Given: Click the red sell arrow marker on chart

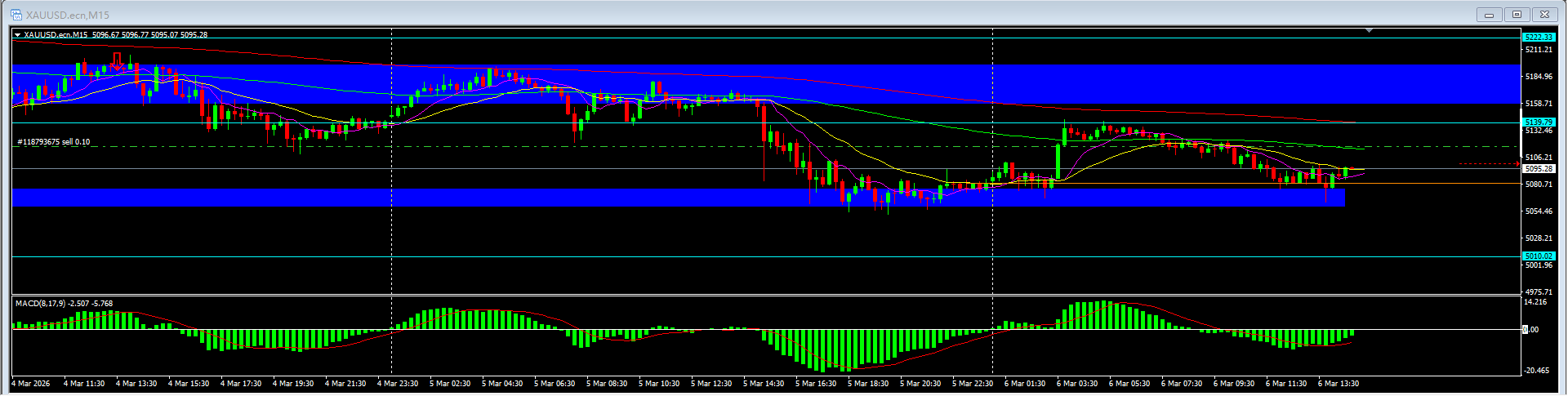Looking at the screenshot, I should click(117, 60).
